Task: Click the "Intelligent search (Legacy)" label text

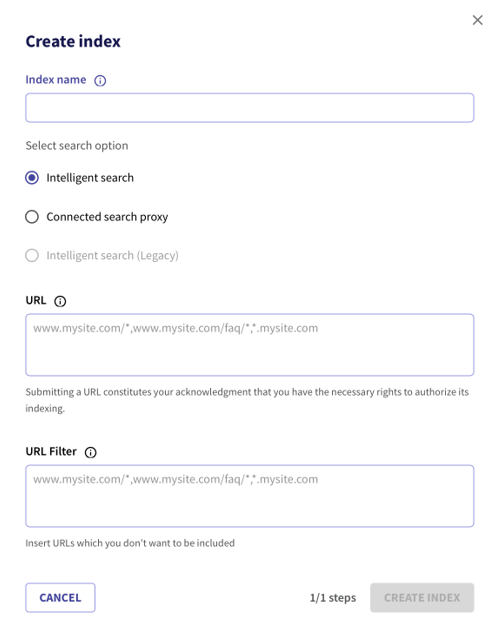Action: pyautogui.click(x=112, y=255)
